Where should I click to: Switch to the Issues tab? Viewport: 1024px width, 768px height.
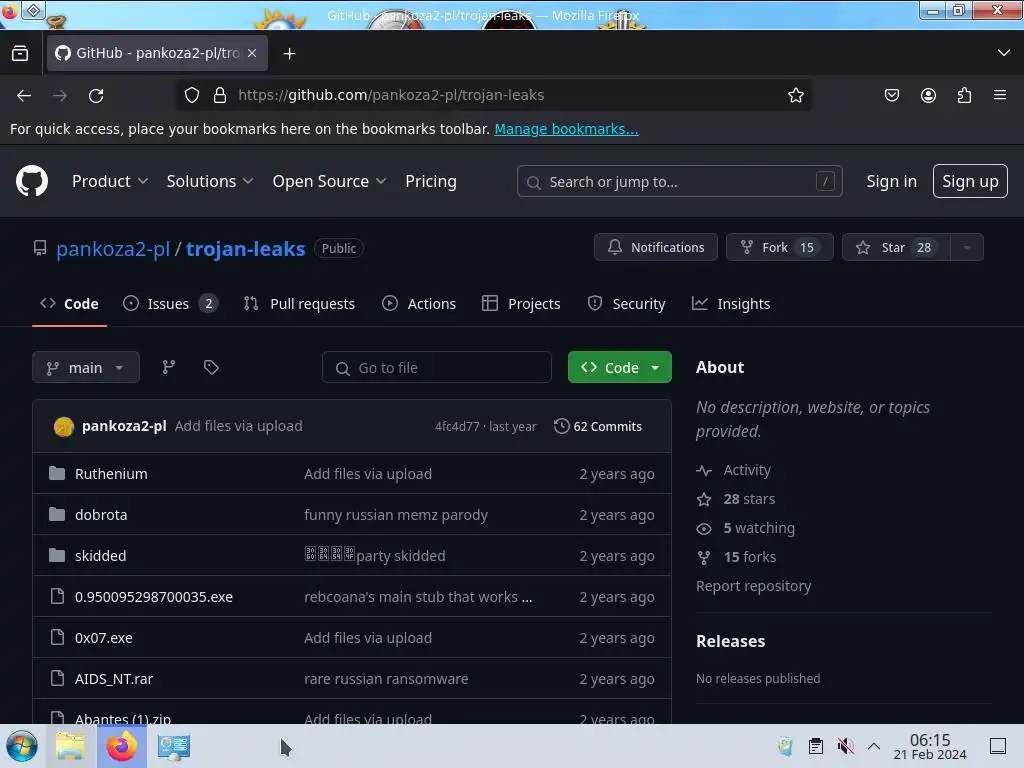[x=170, y=304]
